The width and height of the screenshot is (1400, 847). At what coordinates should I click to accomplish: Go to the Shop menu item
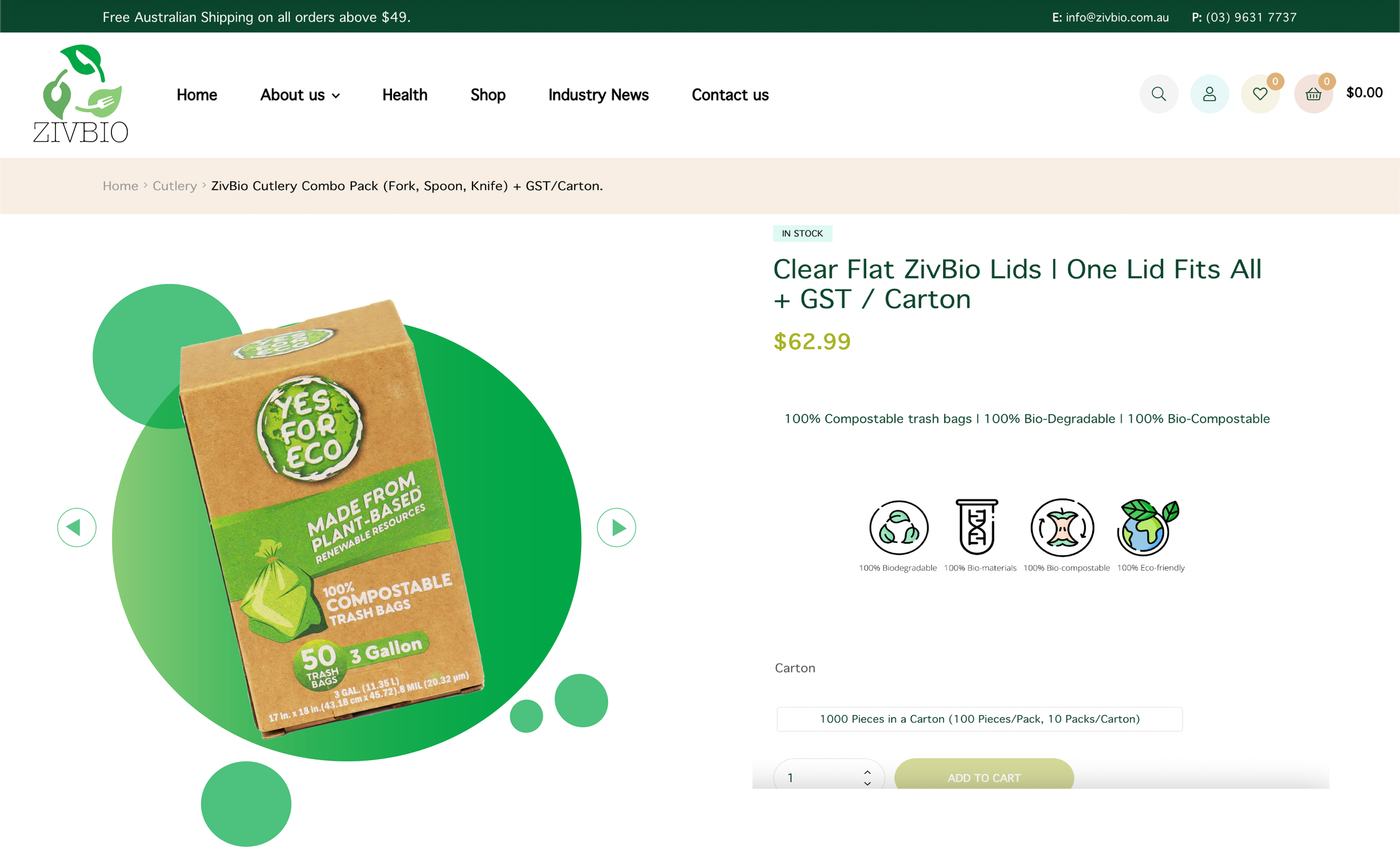tap(488, 95)
